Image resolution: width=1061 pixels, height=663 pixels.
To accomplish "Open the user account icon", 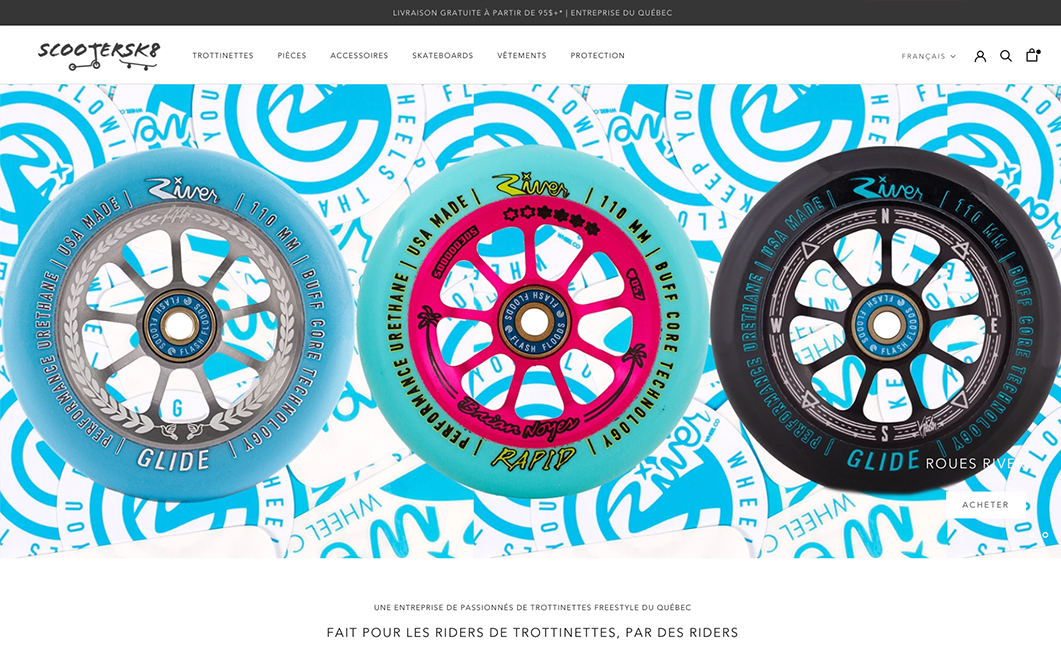I will (x=980, y=56).
